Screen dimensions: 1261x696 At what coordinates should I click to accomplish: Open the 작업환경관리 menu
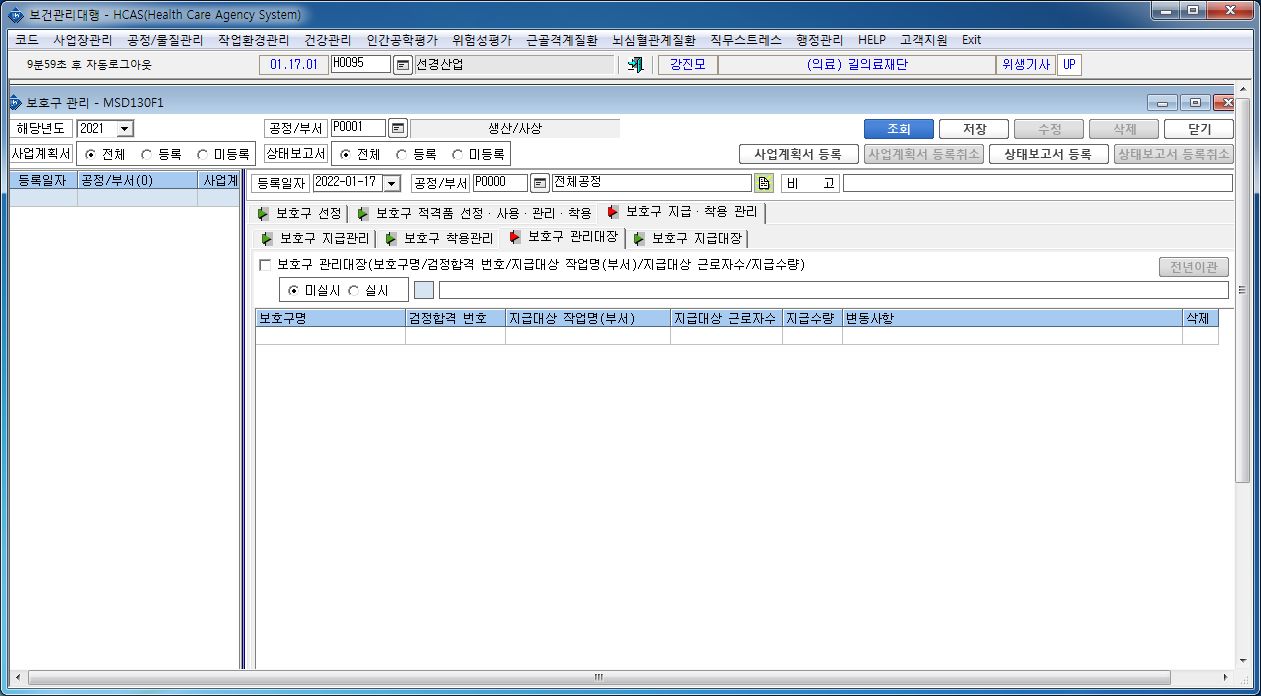click(x=253, y=40)
